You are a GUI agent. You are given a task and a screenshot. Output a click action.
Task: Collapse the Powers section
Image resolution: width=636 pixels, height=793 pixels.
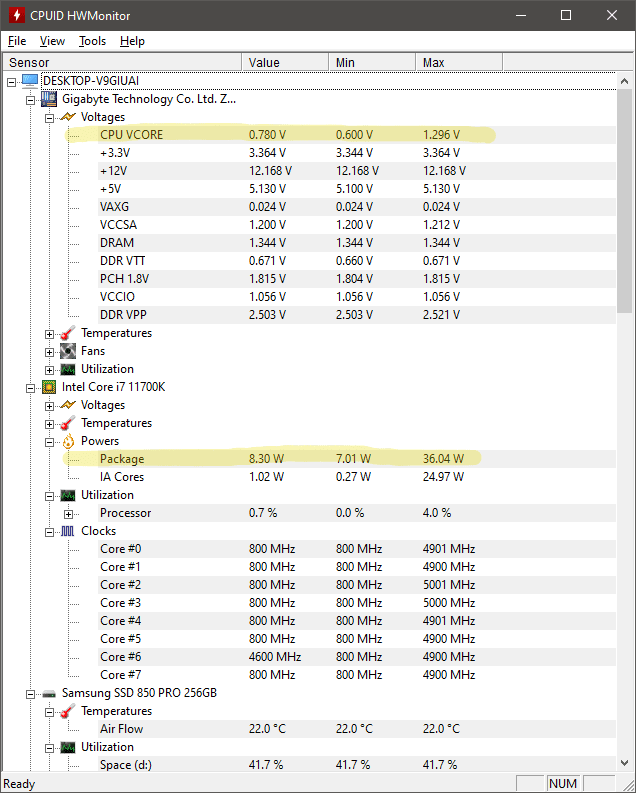49,443
